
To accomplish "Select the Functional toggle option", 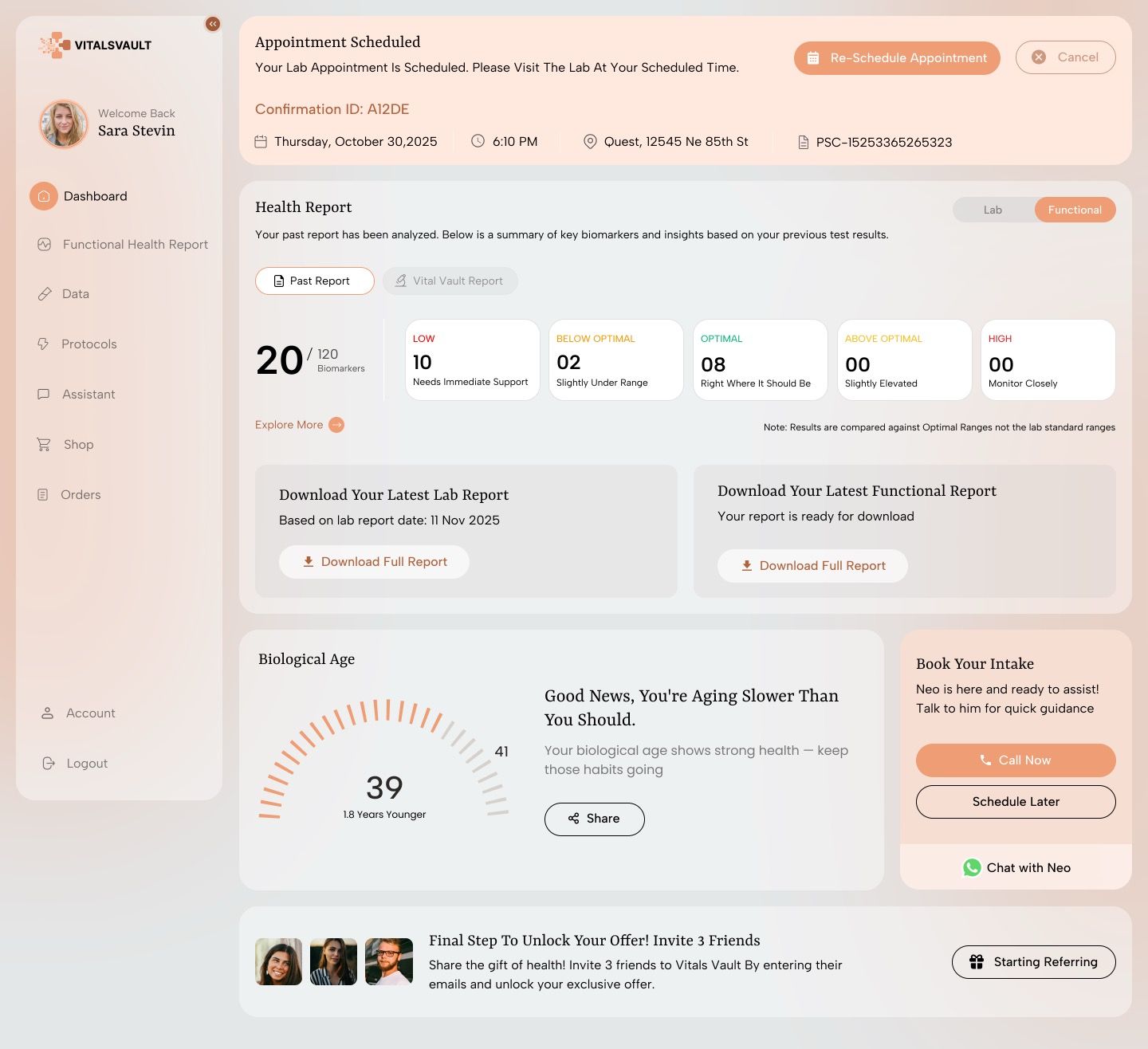I will tap(1075, 210).
